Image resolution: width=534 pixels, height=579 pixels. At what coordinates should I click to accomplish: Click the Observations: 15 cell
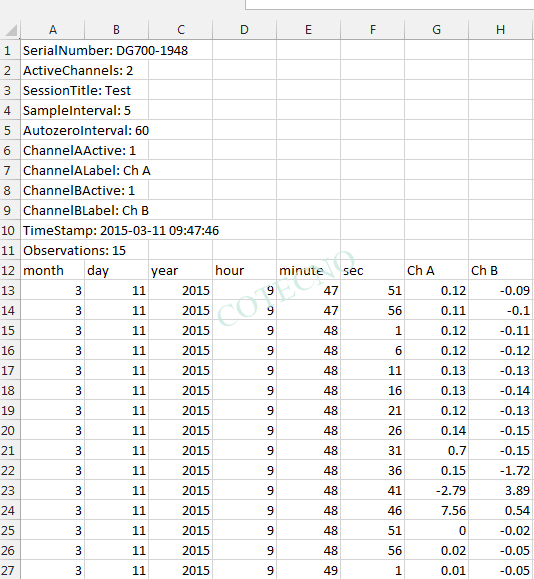tap(74, 250)
